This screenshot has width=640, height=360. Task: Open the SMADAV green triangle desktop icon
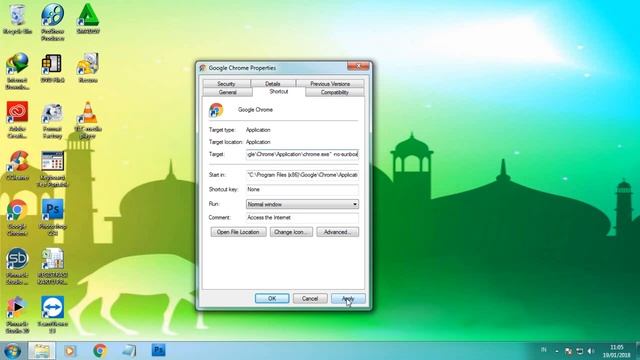pos(88,19)
